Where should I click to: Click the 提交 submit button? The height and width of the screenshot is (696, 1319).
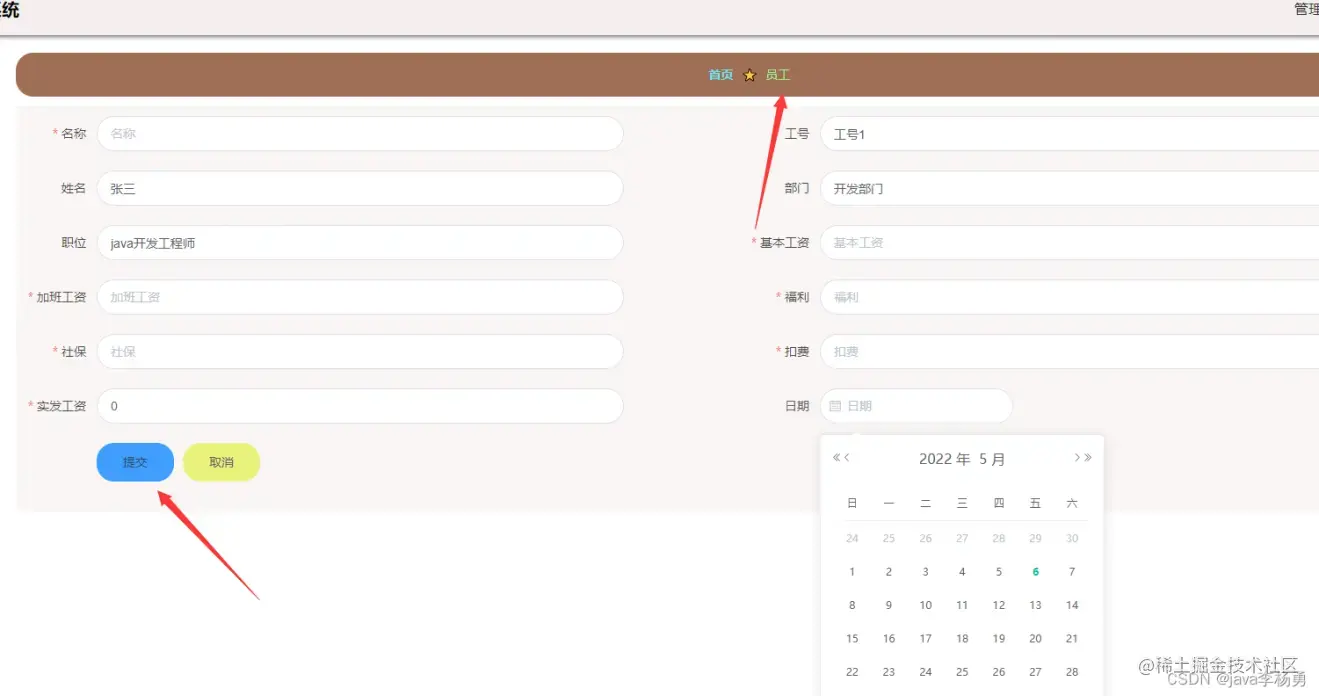[x=135, y=462]
